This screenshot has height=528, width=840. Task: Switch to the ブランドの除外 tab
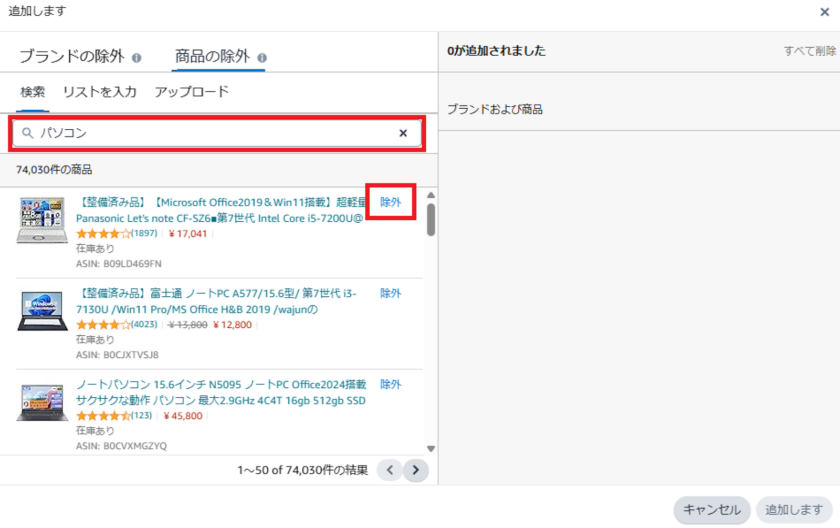[x=73, y=57]
